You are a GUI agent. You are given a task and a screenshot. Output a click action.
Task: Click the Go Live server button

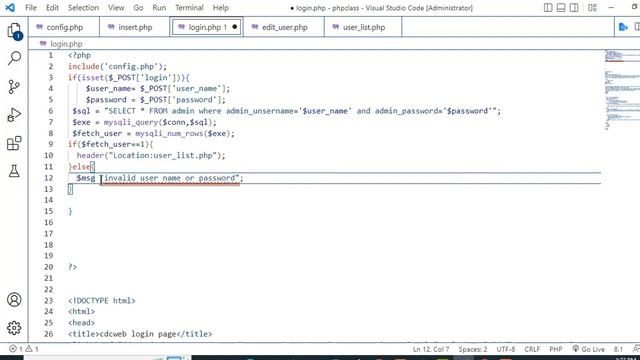pos(588,349)
